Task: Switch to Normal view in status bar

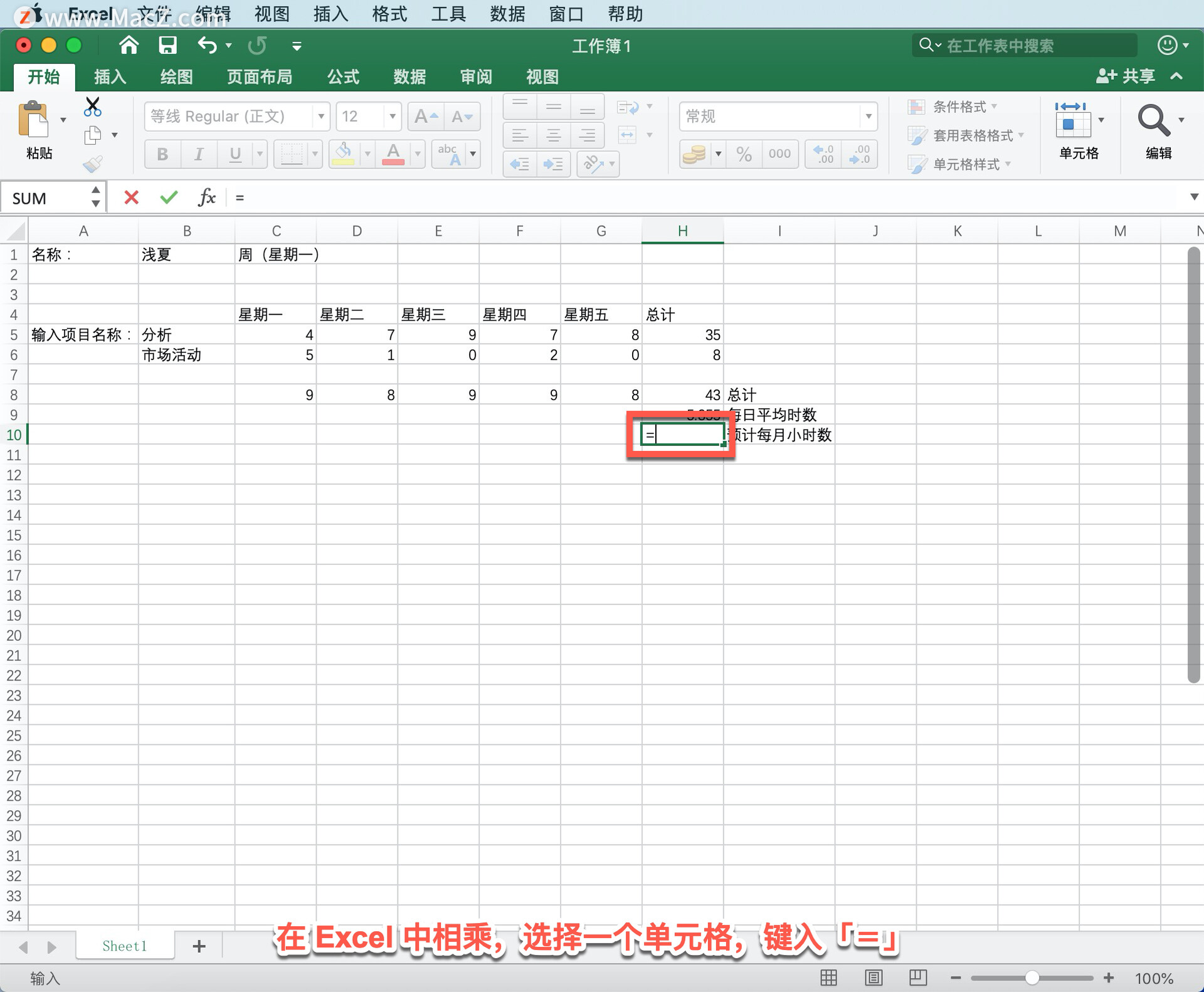Action: [828, 978]
